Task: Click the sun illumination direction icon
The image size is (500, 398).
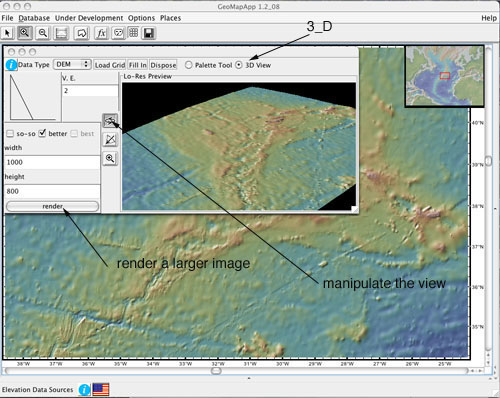Action: pos(110,139)
